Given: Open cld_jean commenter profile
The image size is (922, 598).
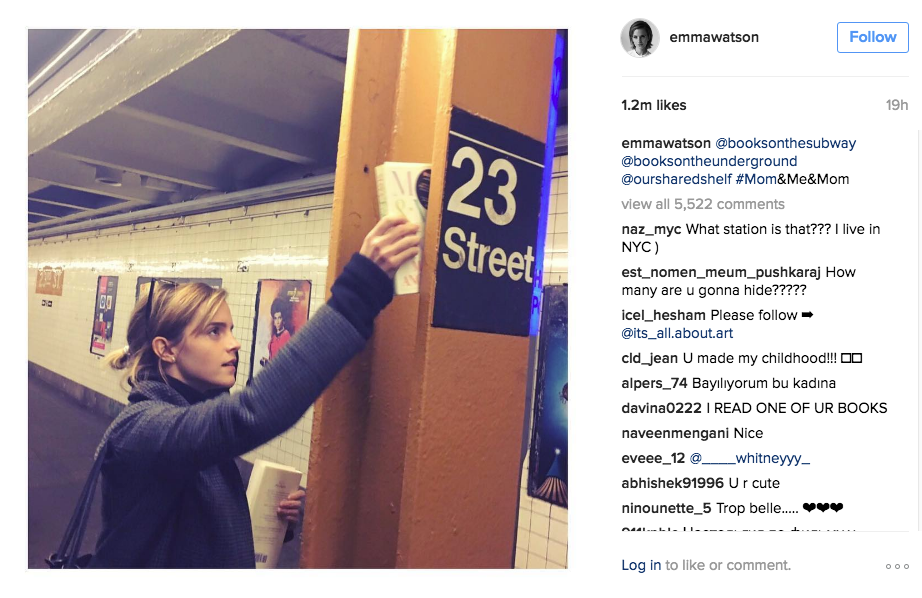Looking at the screenshot, I should pos(649,358).
